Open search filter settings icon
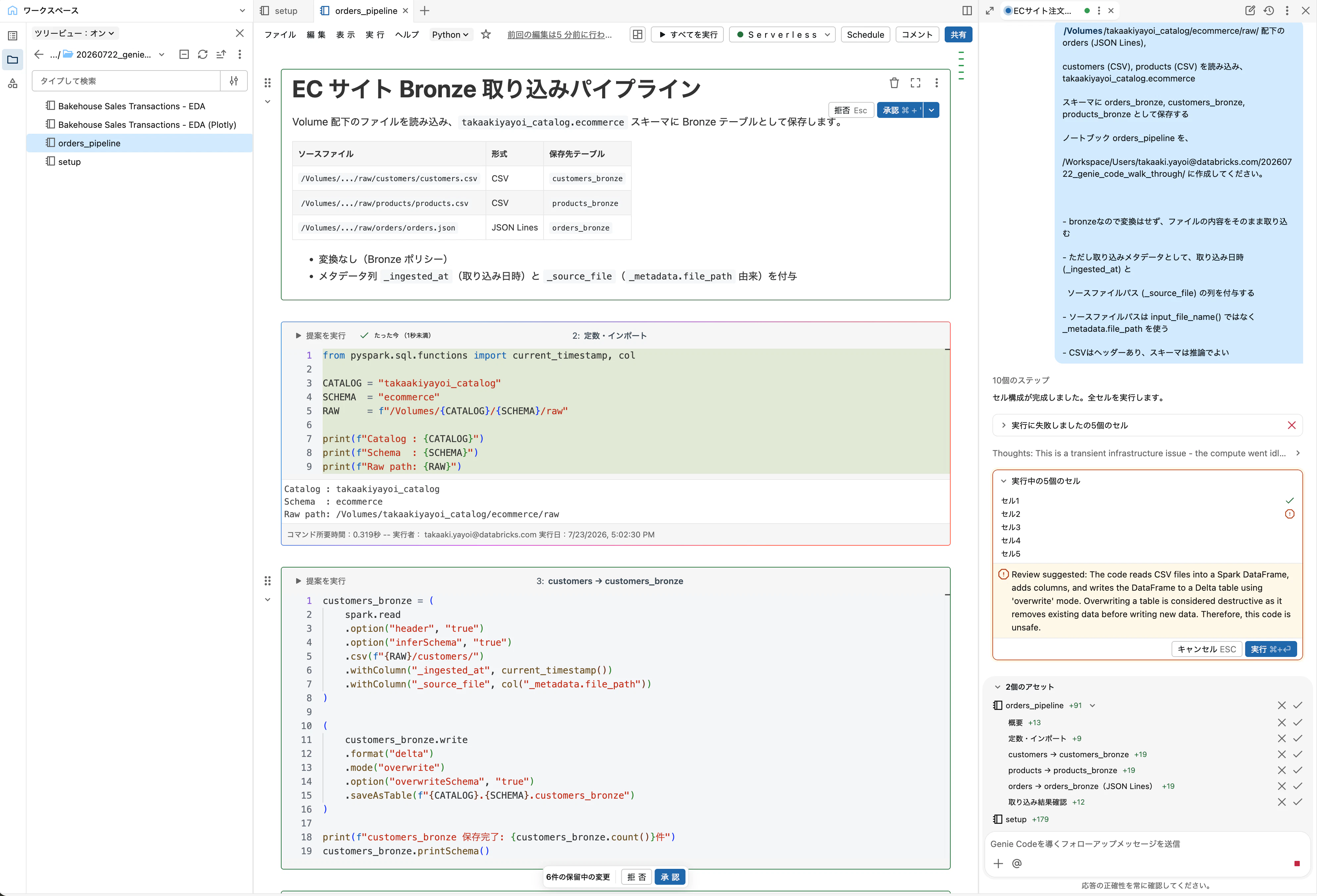This screenshot has width=1317, height=896. 234,81
